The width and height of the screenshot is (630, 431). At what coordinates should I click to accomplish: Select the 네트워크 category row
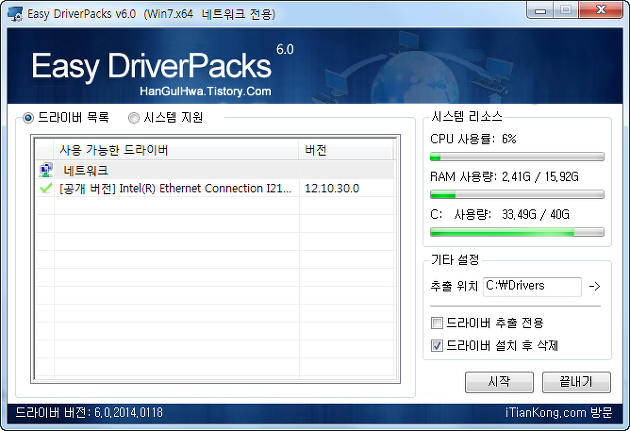(215, 170)
